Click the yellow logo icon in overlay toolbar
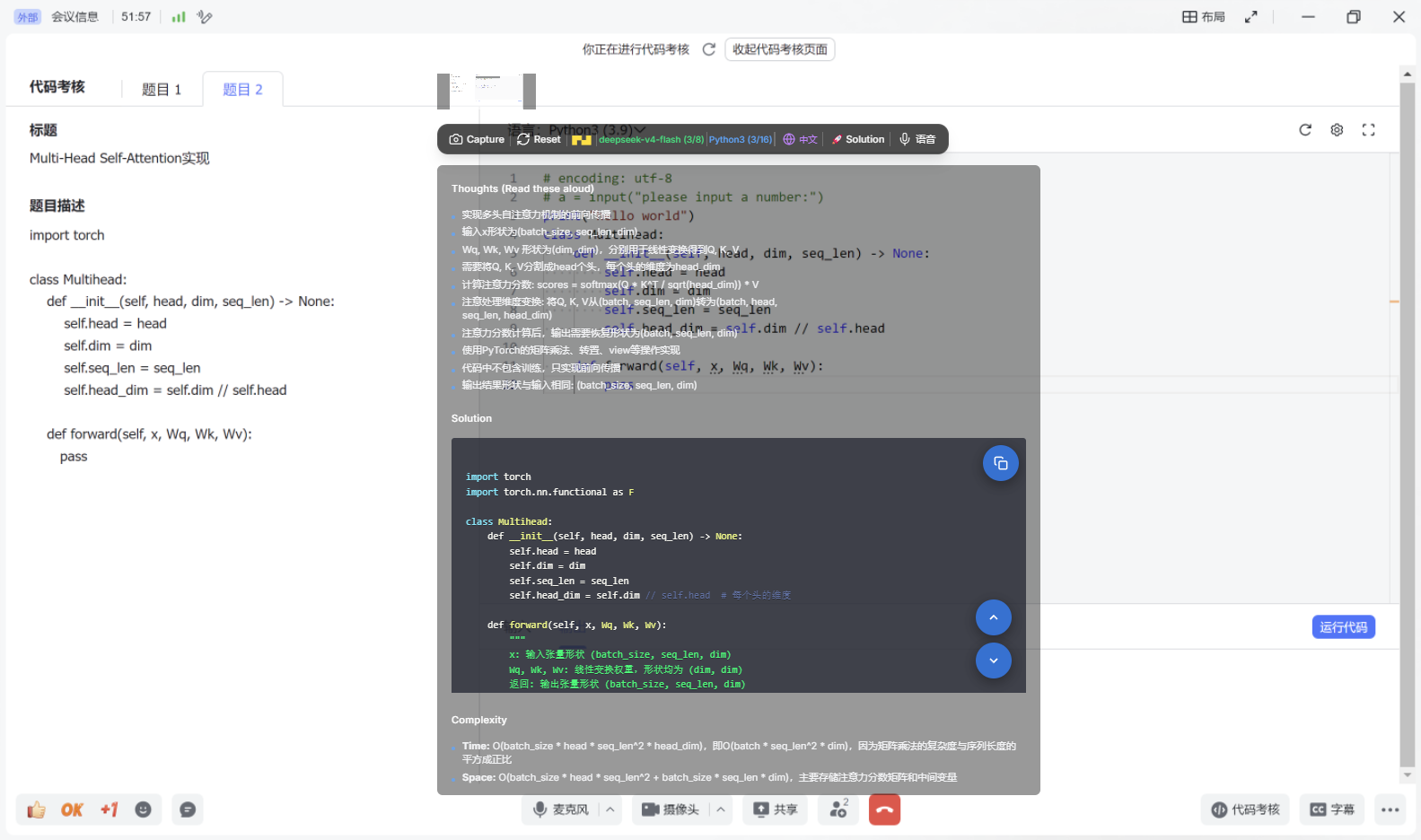This screenshot has width=1421, height=840. click(582, 139)
